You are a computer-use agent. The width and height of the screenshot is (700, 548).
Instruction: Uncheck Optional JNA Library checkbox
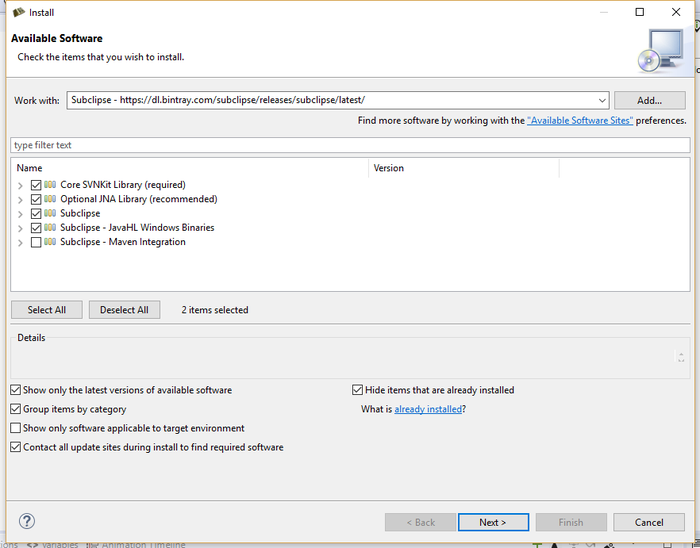tap(36, 199)
